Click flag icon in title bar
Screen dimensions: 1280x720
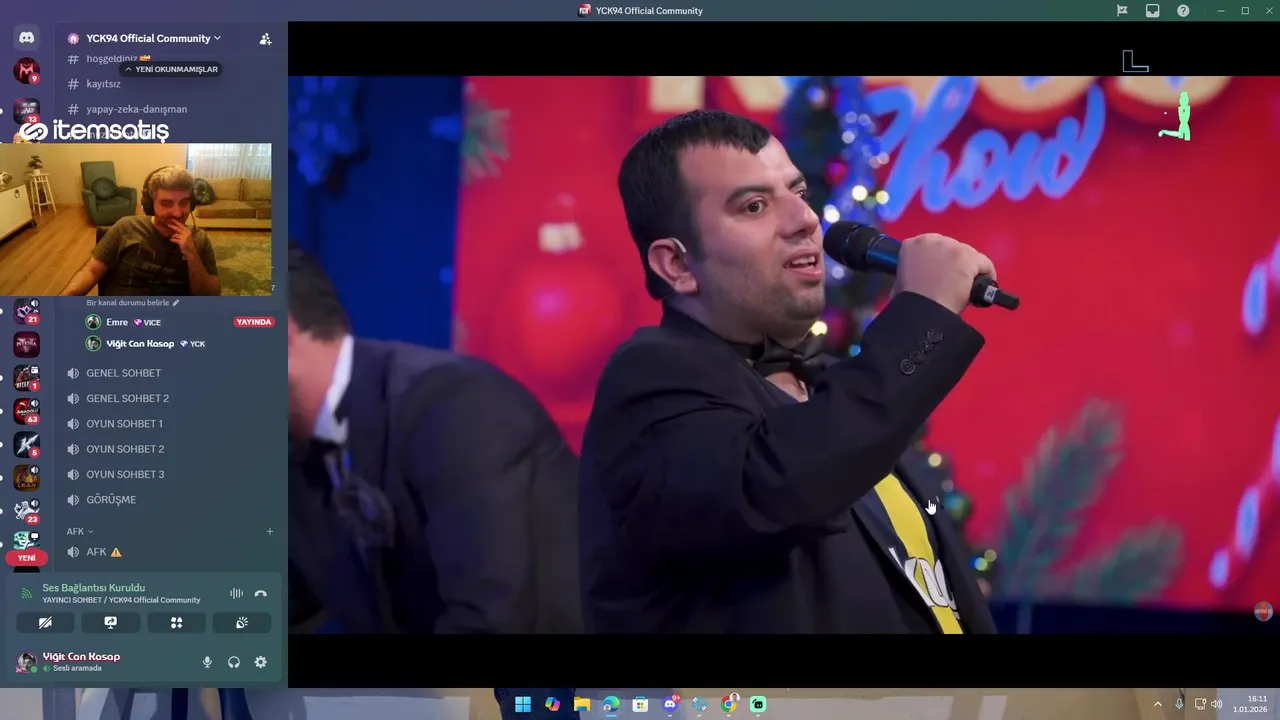pos(1122,11)
